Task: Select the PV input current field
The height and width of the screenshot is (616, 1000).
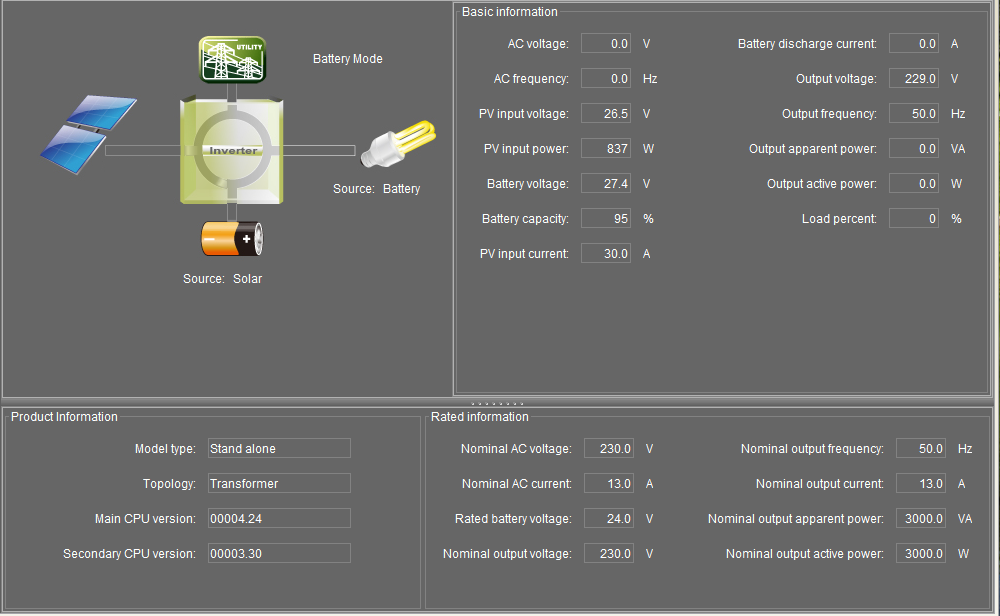Action: 606,254
